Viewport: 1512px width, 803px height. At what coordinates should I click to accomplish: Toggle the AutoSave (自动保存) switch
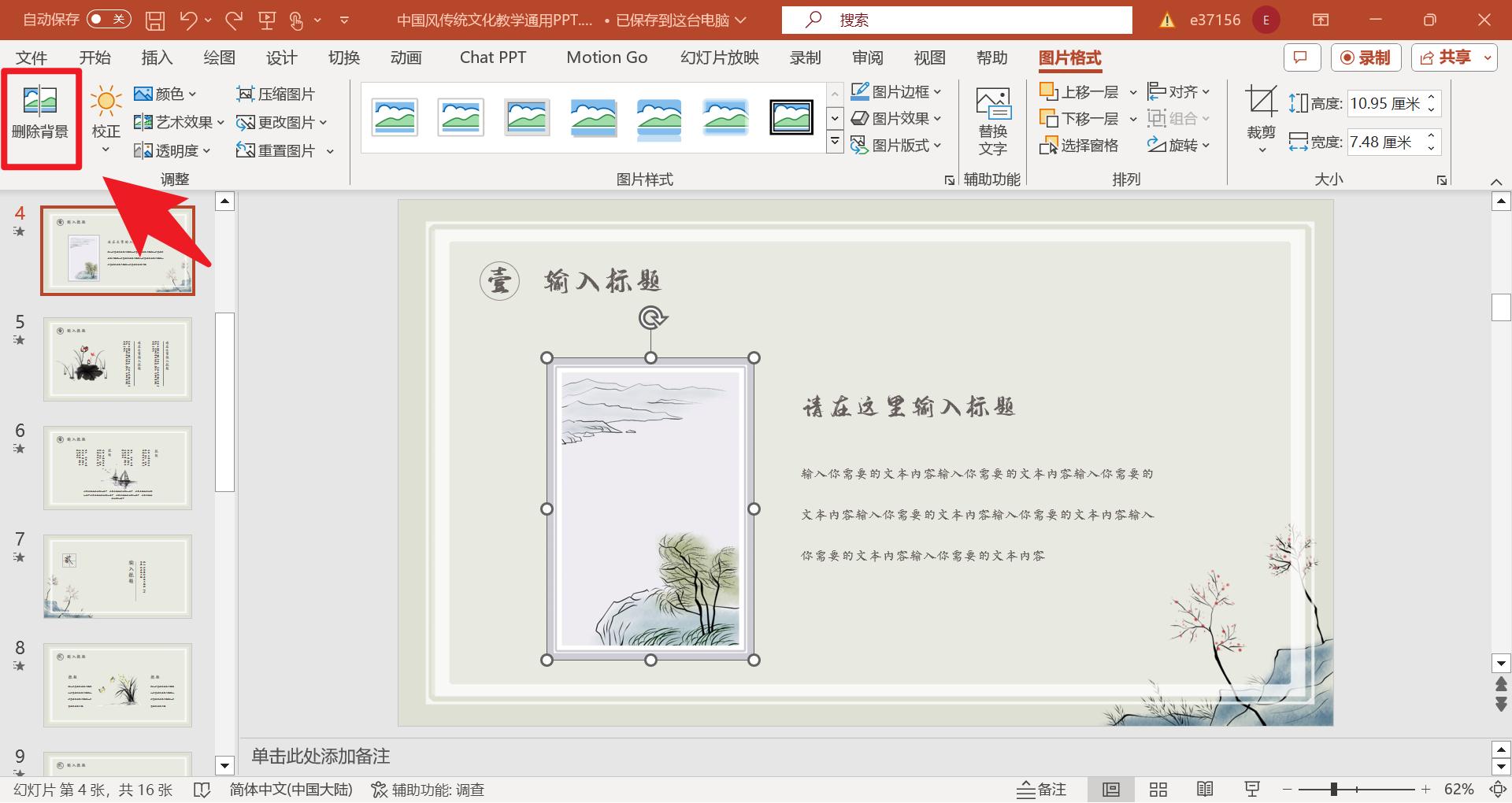tap(109, 20)
